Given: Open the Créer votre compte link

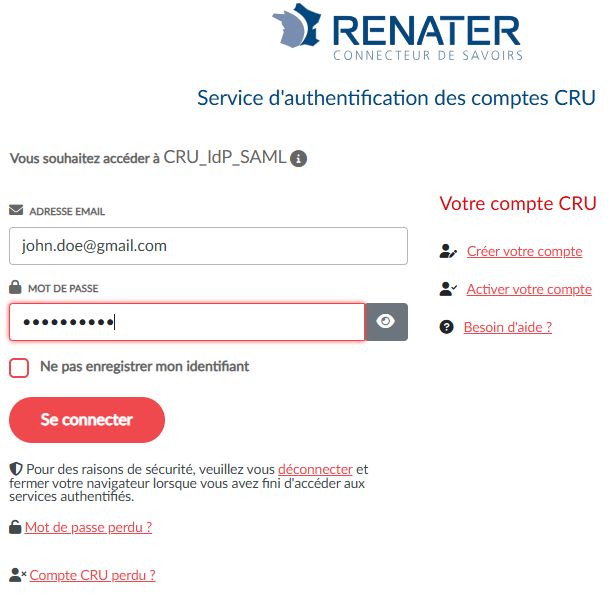Looking at the screenshot, I should (524, 252).
